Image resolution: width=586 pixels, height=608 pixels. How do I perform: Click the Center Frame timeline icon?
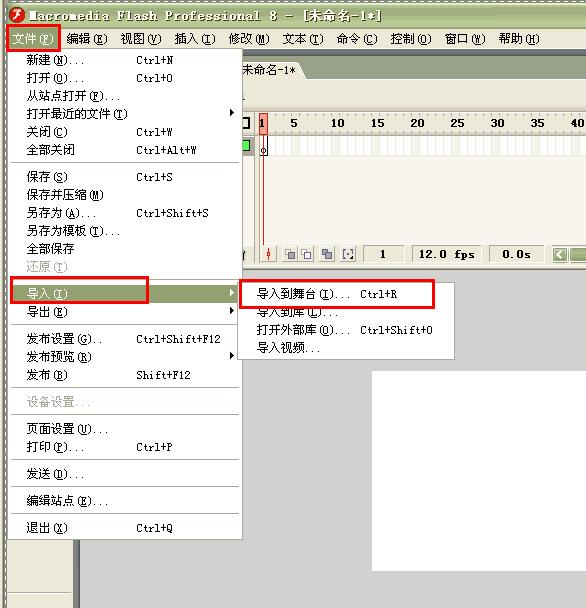(x=268, y=254)
